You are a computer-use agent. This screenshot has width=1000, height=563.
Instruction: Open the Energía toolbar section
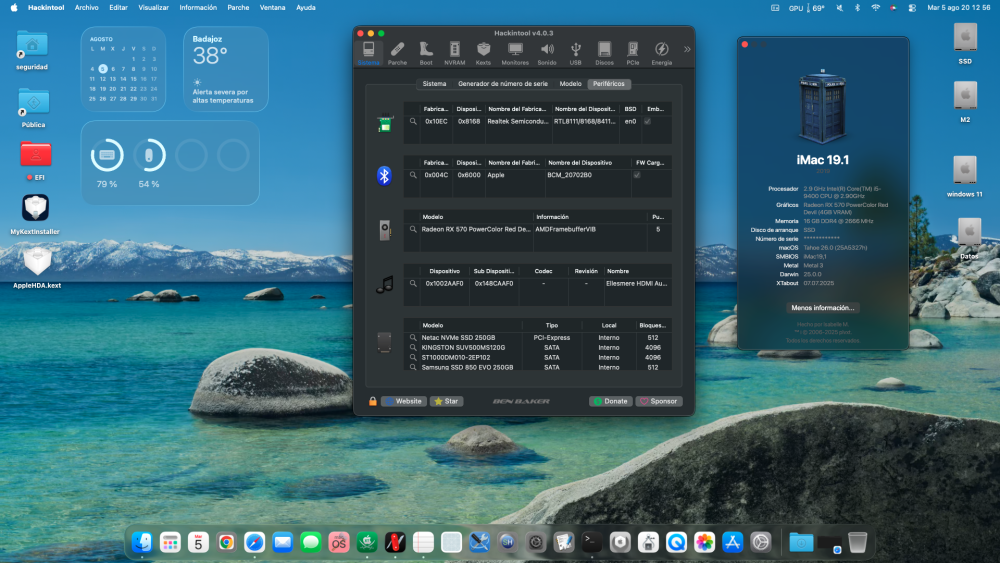pyautogui.click(x=662, y=53)
